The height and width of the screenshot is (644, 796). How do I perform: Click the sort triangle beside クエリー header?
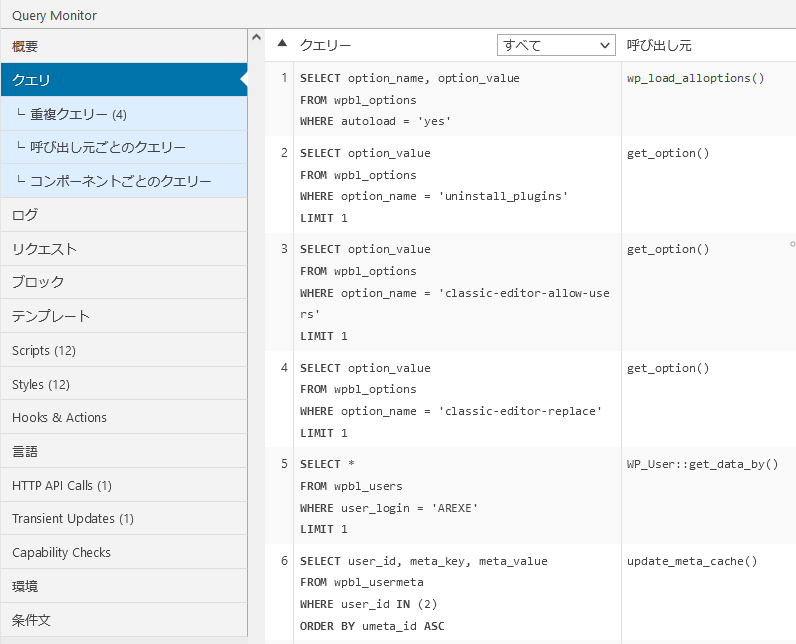point(282,45)
